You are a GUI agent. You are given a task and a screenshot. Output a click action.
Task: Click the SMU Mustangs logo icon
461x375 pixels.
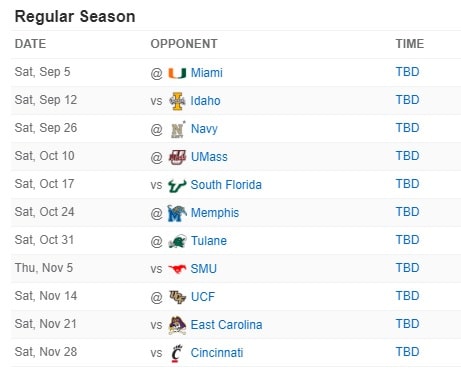click(177, 269)
